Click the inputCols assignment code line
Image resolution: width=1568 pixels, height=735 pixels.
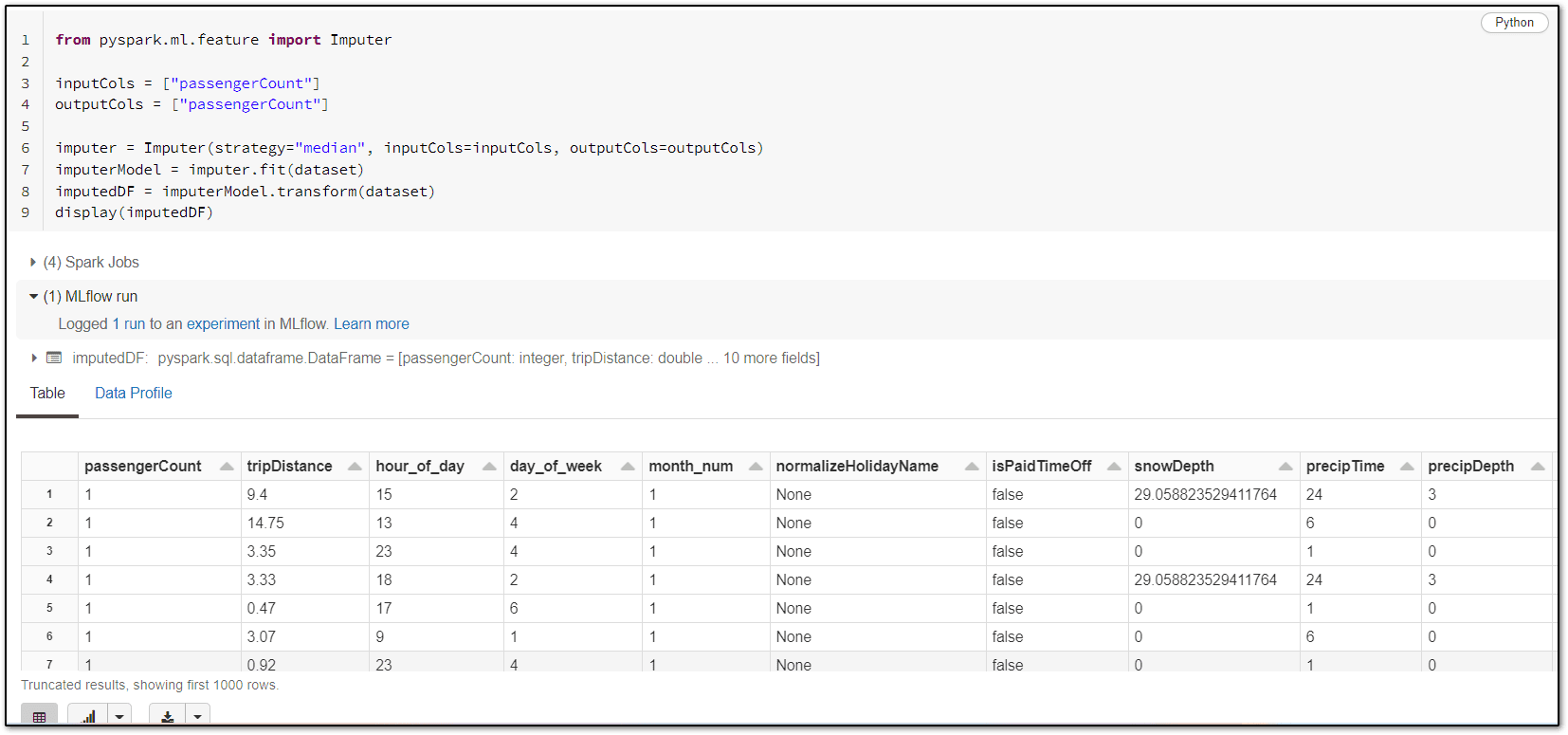187,83
